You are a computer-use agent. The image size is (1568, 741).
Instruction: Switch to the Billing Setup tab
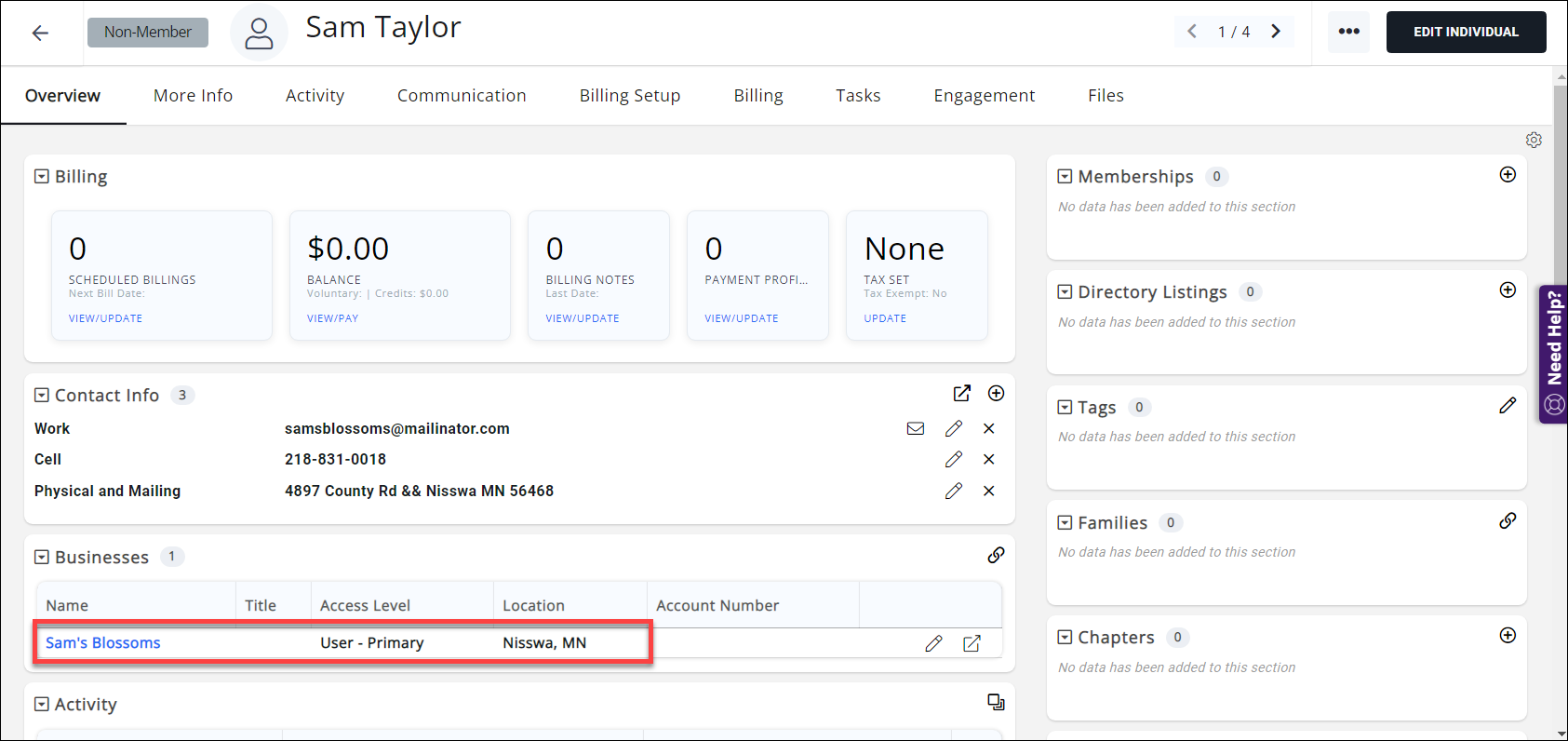pos(629,95)
